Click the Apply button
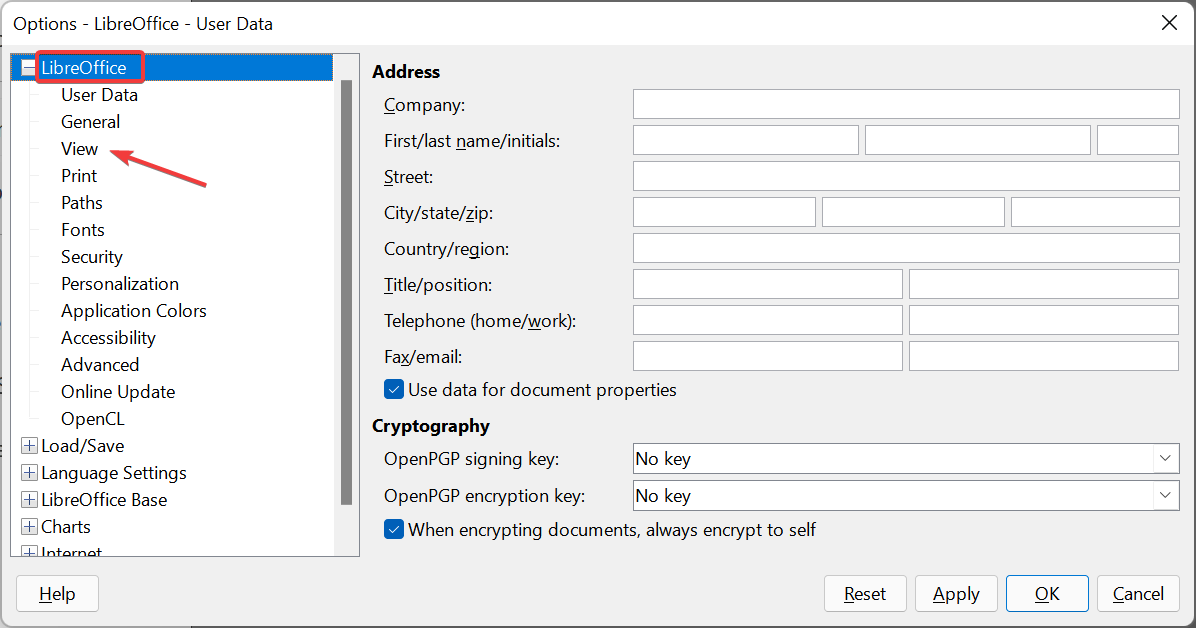 [x=955, y=594]
